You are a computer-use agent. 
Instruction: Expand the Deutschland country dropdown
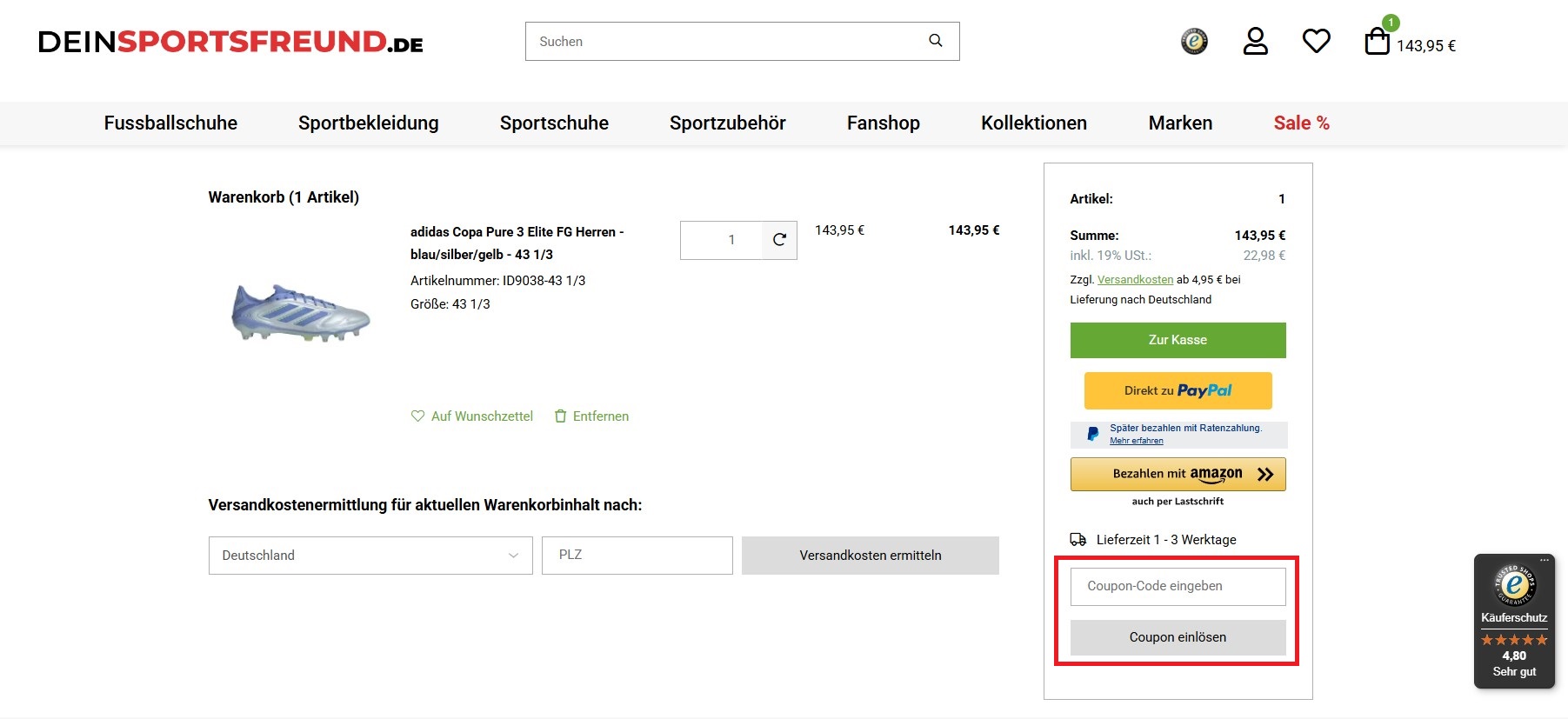370,556
